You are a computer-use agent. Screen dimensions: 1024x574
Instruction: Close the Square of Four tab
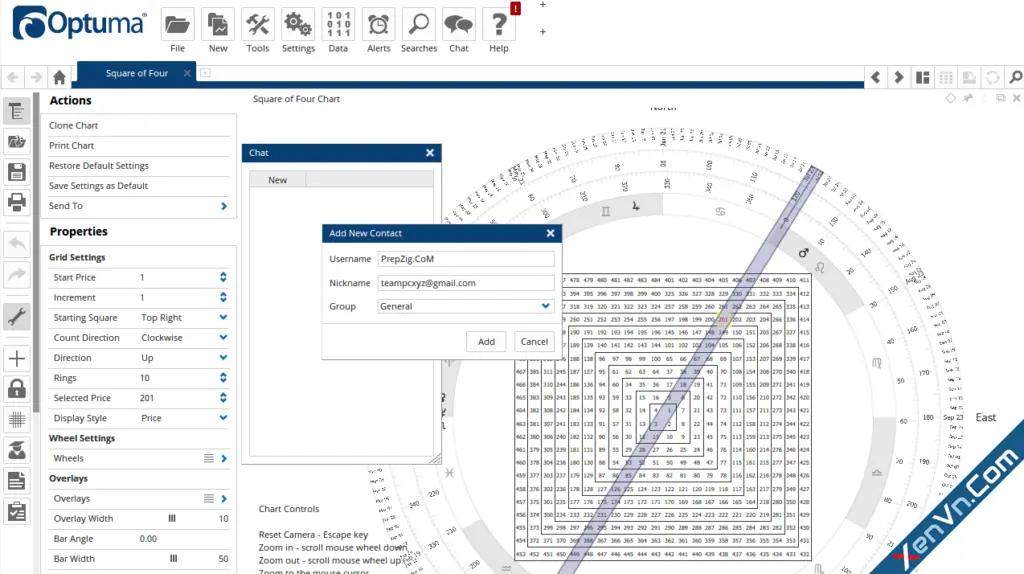(187, 73)
